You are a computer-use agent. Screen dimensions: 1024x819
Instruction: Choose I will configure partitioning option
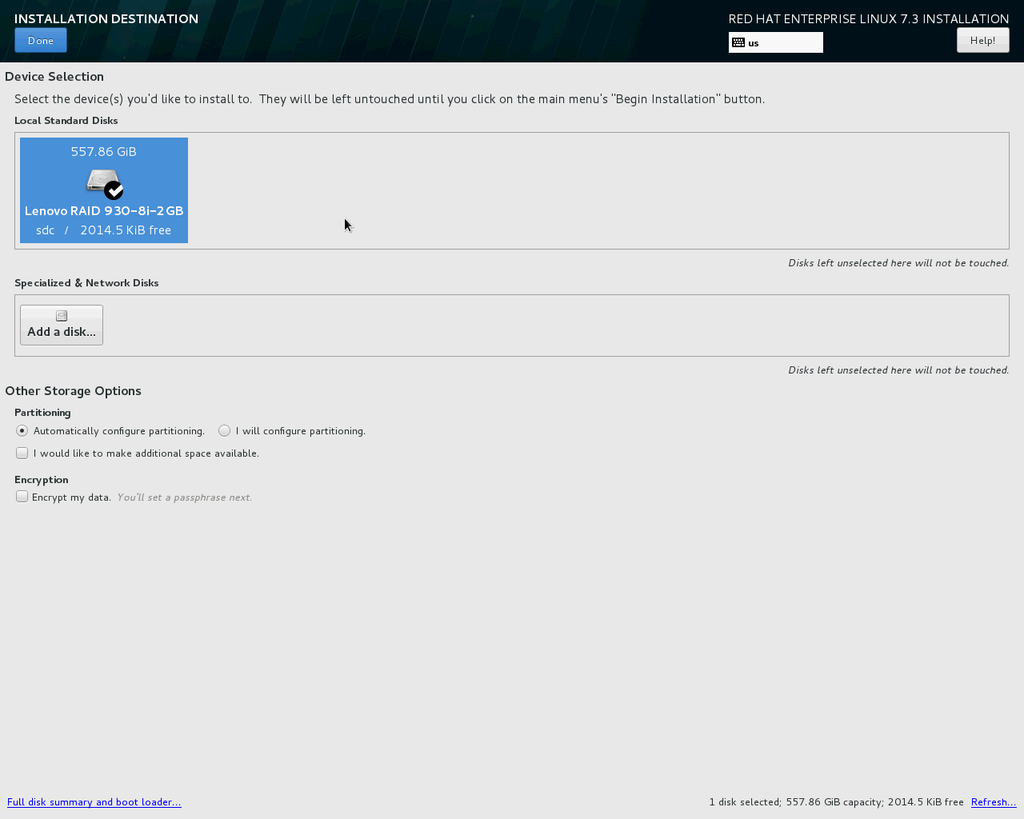(225, 431)
